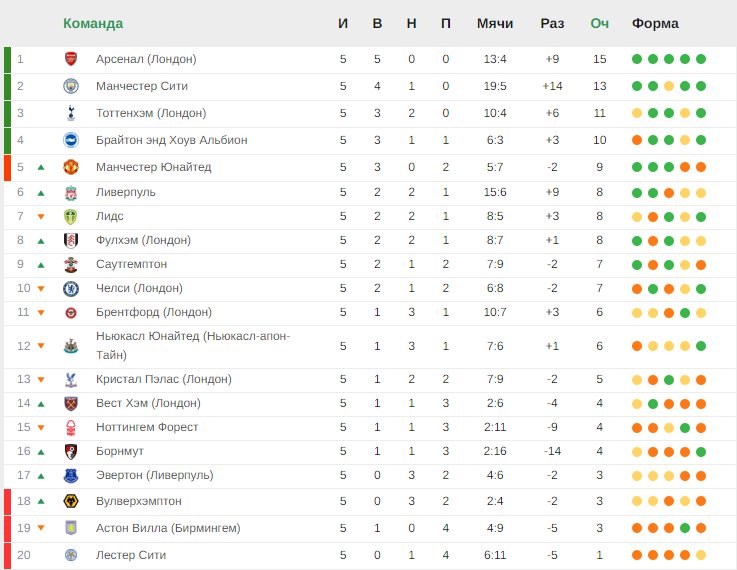Click Manchester United's upward position arrow

41,167
